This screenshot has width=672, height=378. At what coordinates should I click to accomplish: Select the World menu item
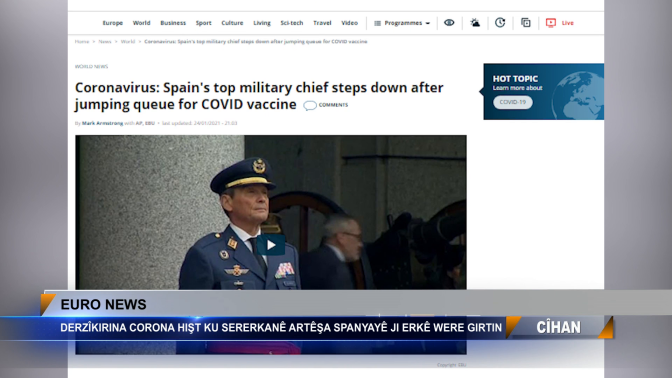click(x=141, y=23)
